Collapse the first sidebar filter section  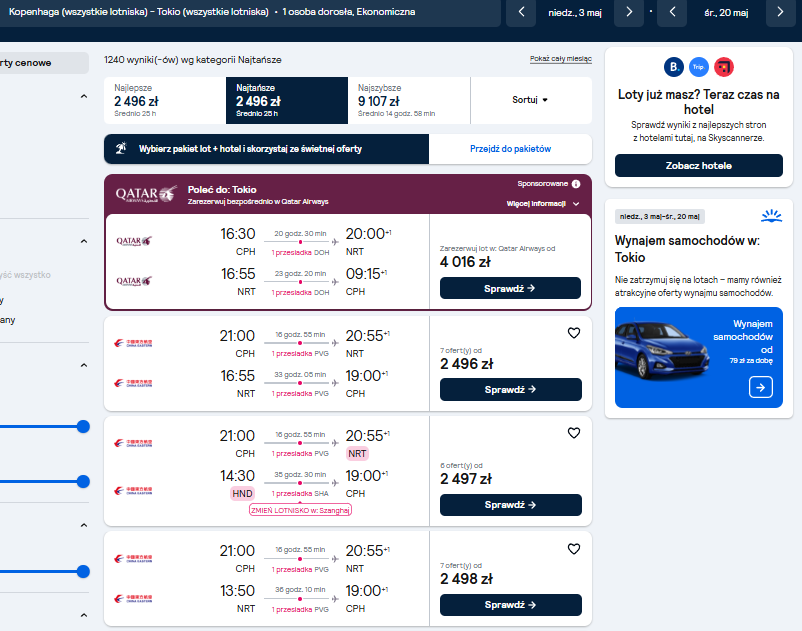[x=84, y=96]
